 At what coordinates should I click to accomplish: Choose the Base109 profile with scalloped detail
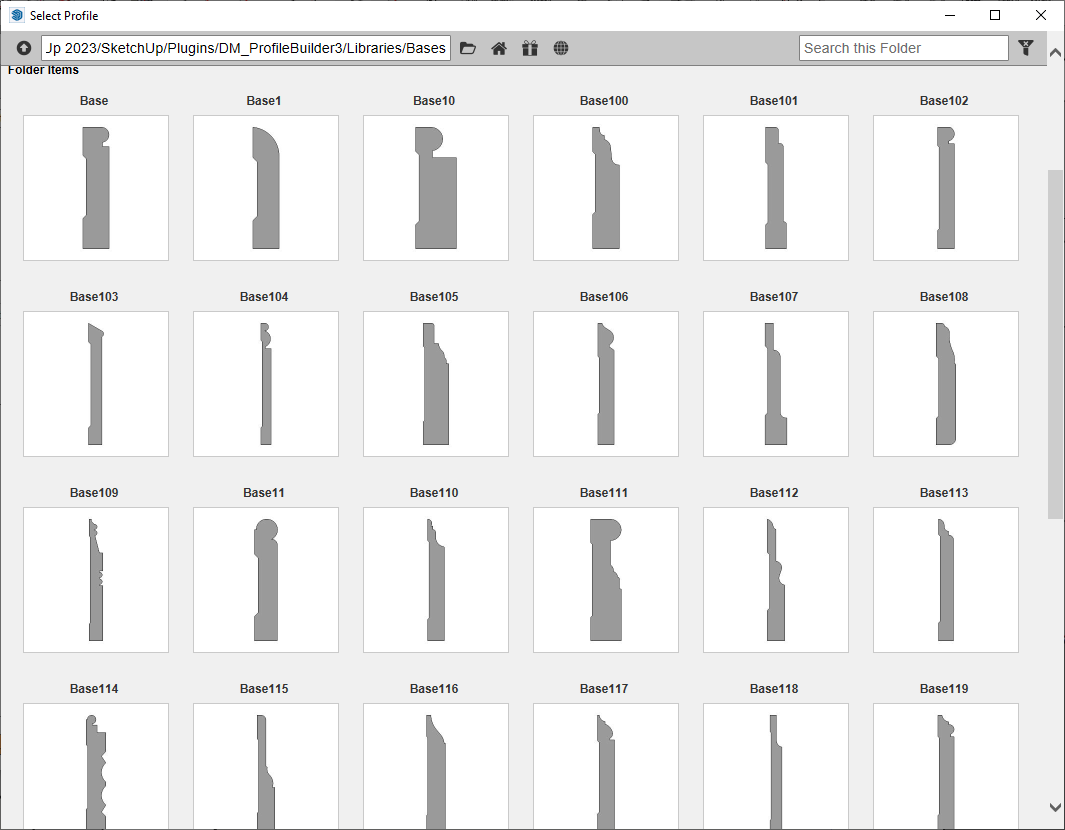pyautogui.click(x=95, y=579)
